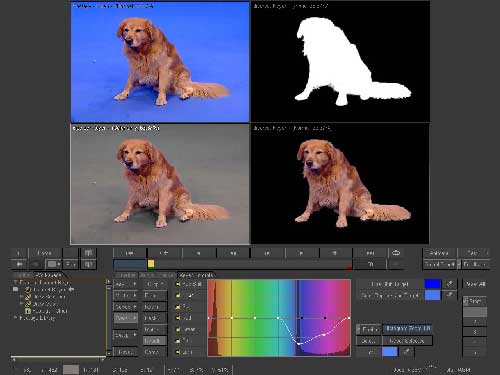
Task: Expand the bottom tree root item
Action: (x=15, y=318)
